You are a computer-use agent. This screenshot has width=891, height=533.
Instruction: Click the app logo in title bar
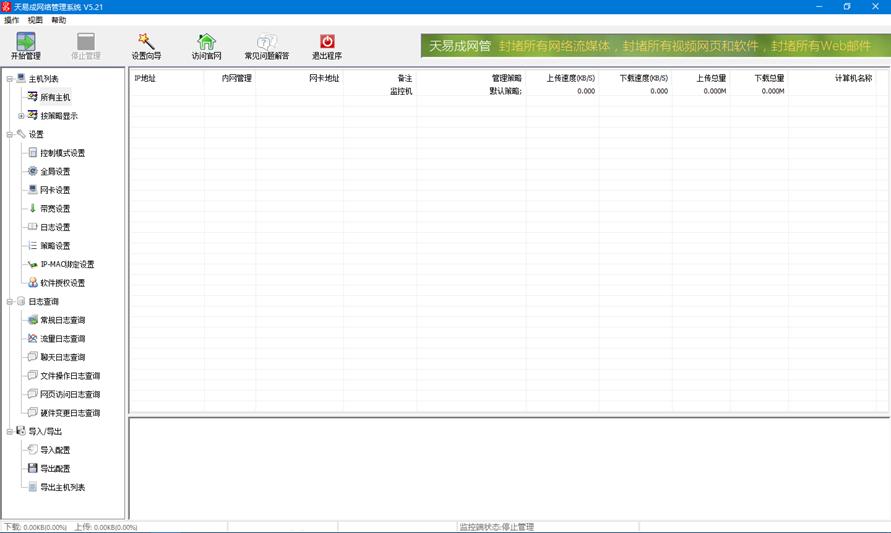click(6, 7)
